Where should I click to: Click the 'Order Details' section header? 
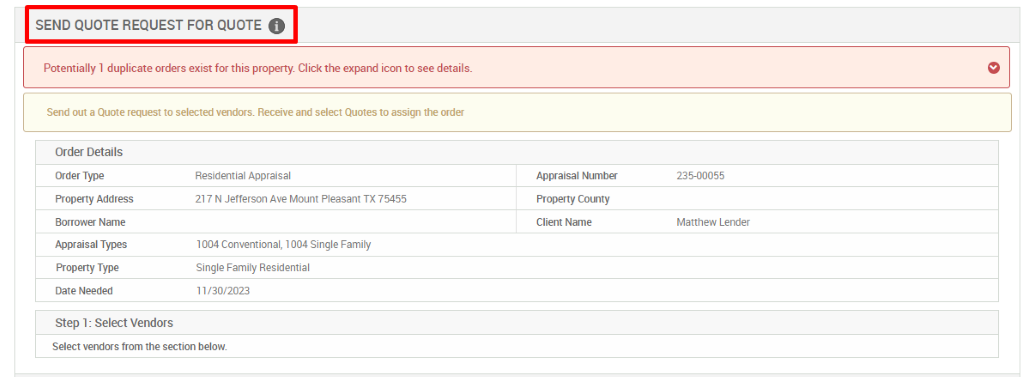click(89, 152)
